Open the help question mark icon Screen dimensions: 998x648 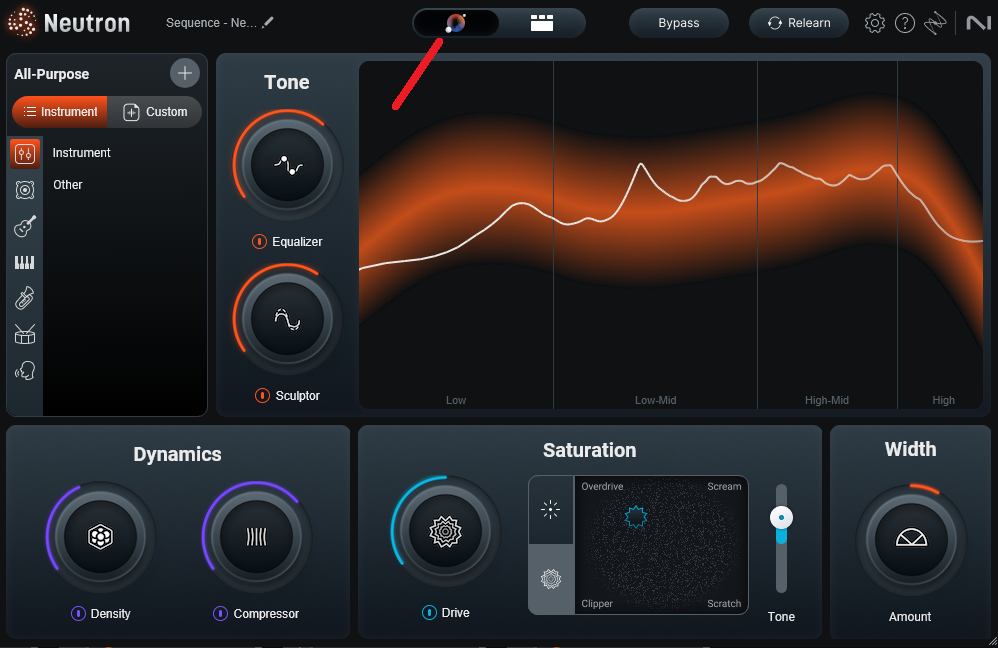pyautogui.click(x=905, y=22)
